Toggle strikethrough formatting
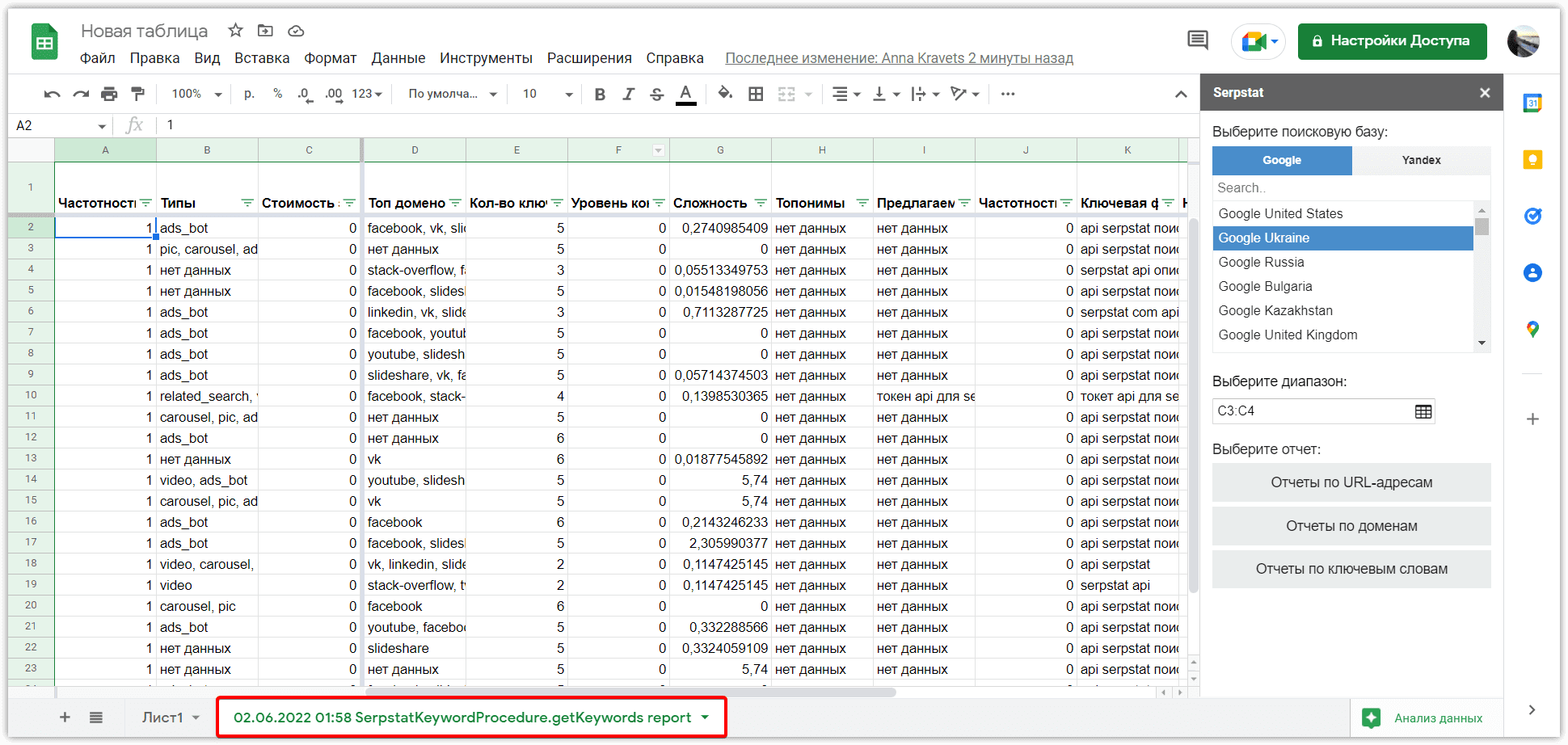Screen dimensions: 1568x745 click(657, 95)
